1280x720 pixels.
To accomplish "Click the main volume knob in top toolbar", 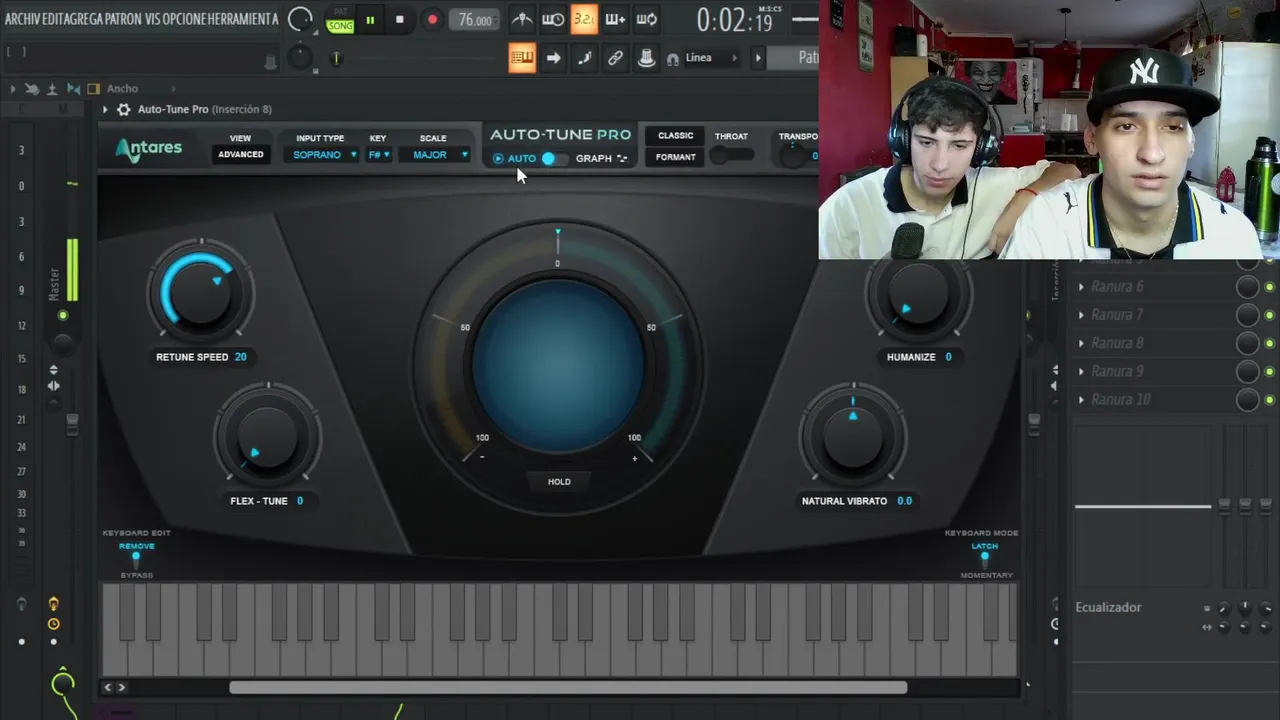I will tap(300, 19).
